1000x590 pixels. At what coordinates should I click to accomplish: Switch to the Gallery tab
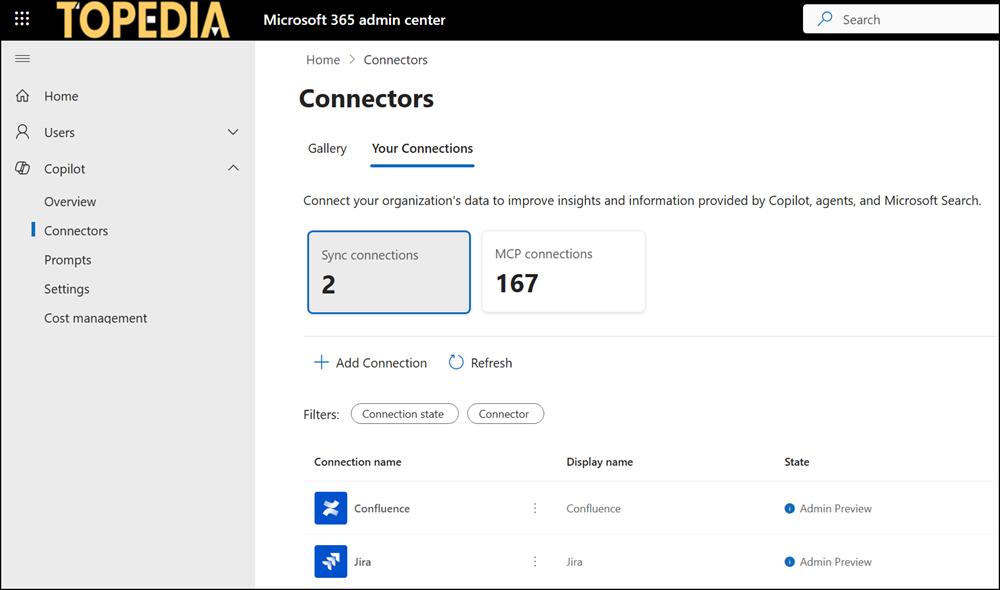point(327,148)
